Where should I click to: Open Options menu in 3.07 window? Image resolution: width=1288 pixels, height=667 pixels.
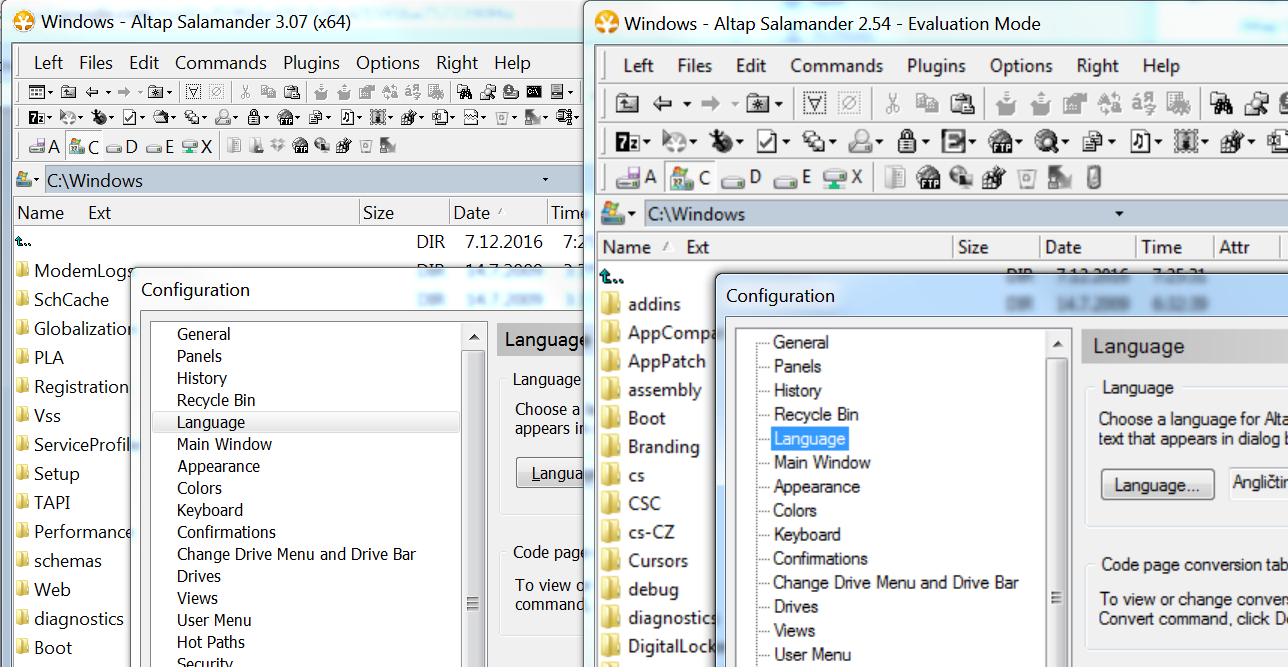[388, 63]
